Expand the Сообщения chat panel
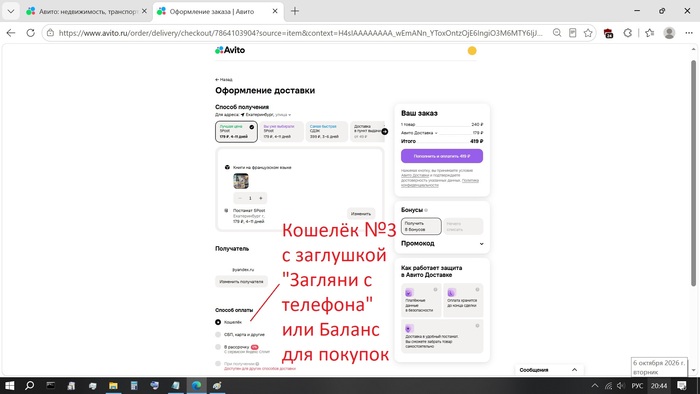 point(549,370)
